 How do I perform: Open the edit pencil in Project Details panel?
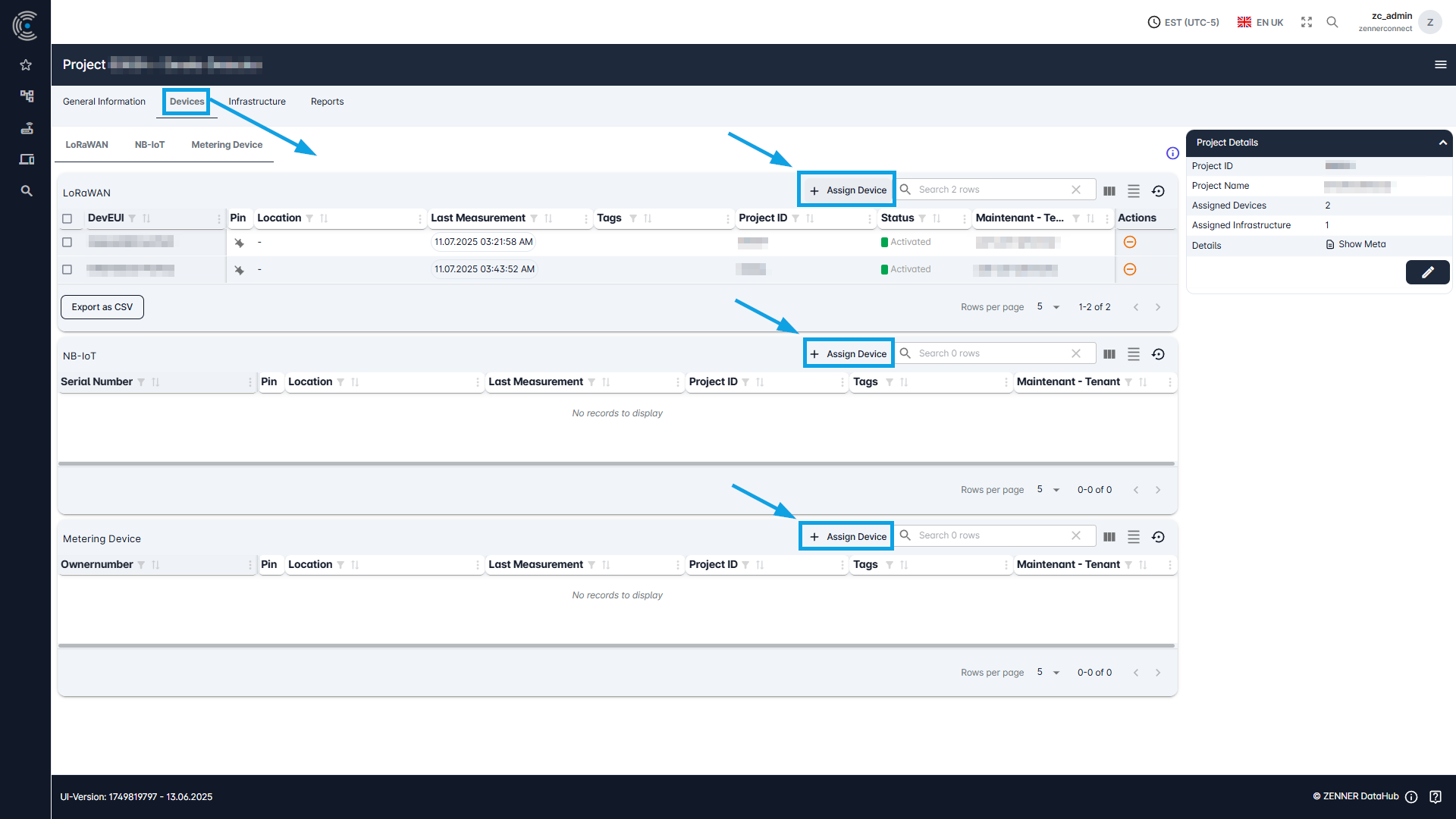point(1428,272)
